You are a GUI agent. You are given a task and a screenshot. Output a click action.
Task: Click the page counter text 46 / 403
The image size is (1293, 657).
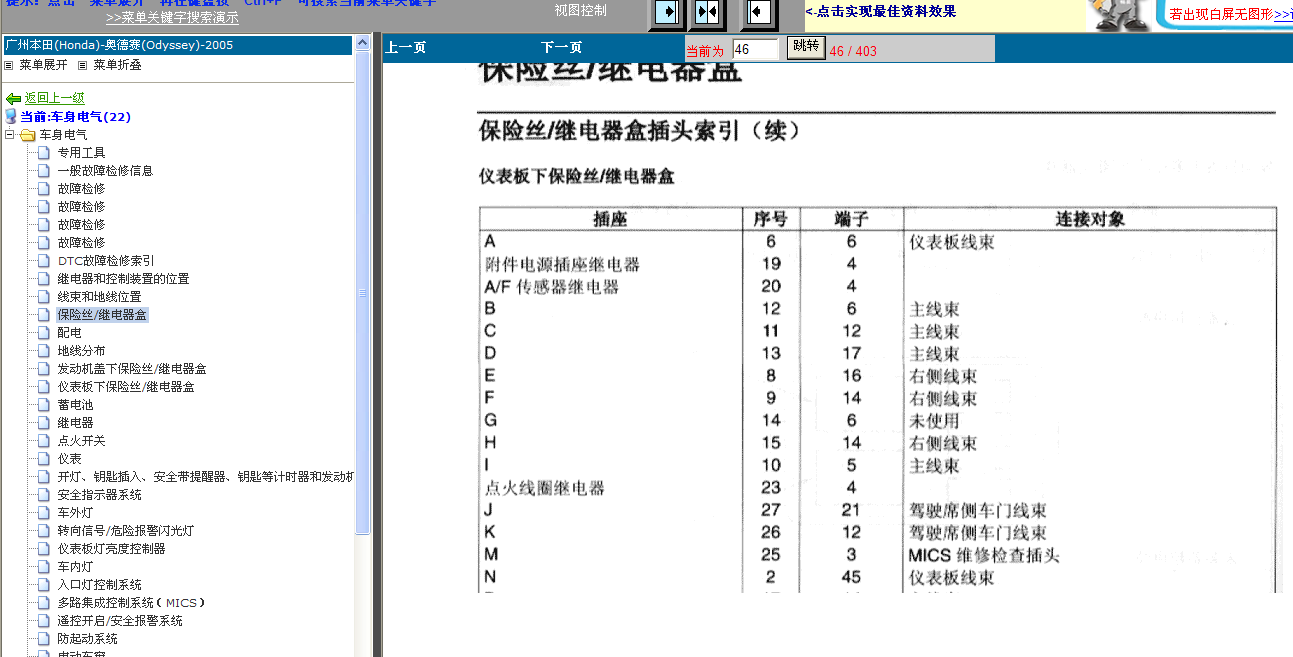click(x=853, y=51)
